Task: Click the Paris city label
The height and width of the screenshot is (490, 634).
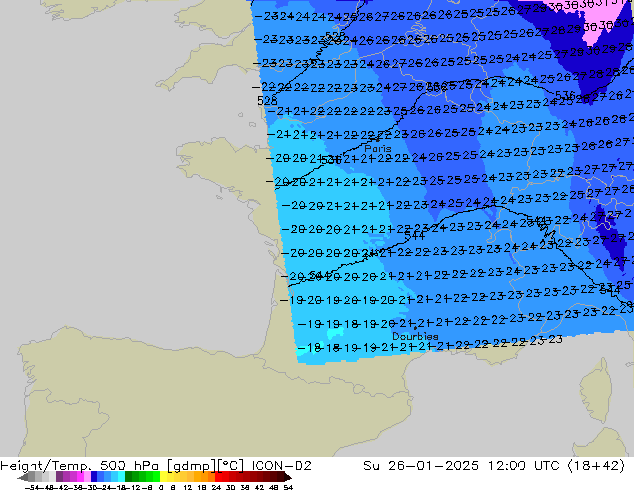Action: pos(378,148)
